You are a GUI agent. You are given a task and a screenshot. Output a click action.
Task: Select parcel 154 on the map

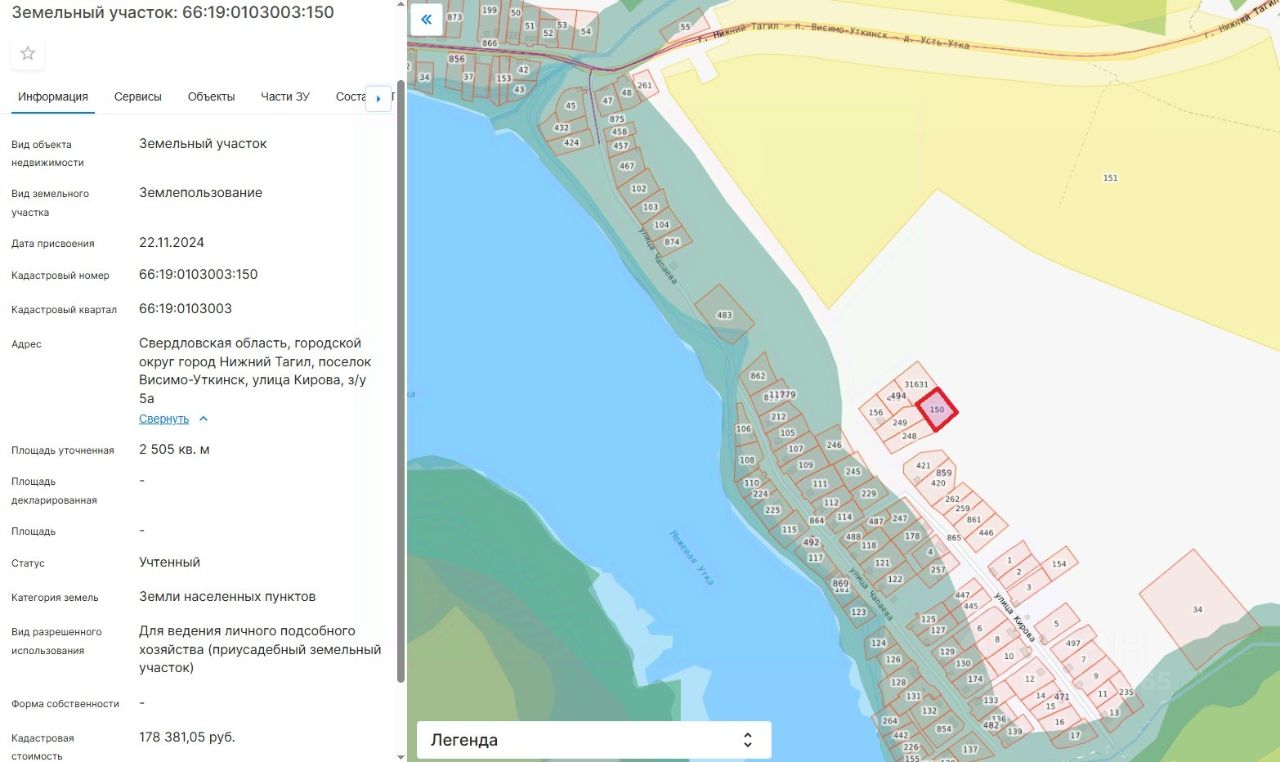tap(1058, 564)
